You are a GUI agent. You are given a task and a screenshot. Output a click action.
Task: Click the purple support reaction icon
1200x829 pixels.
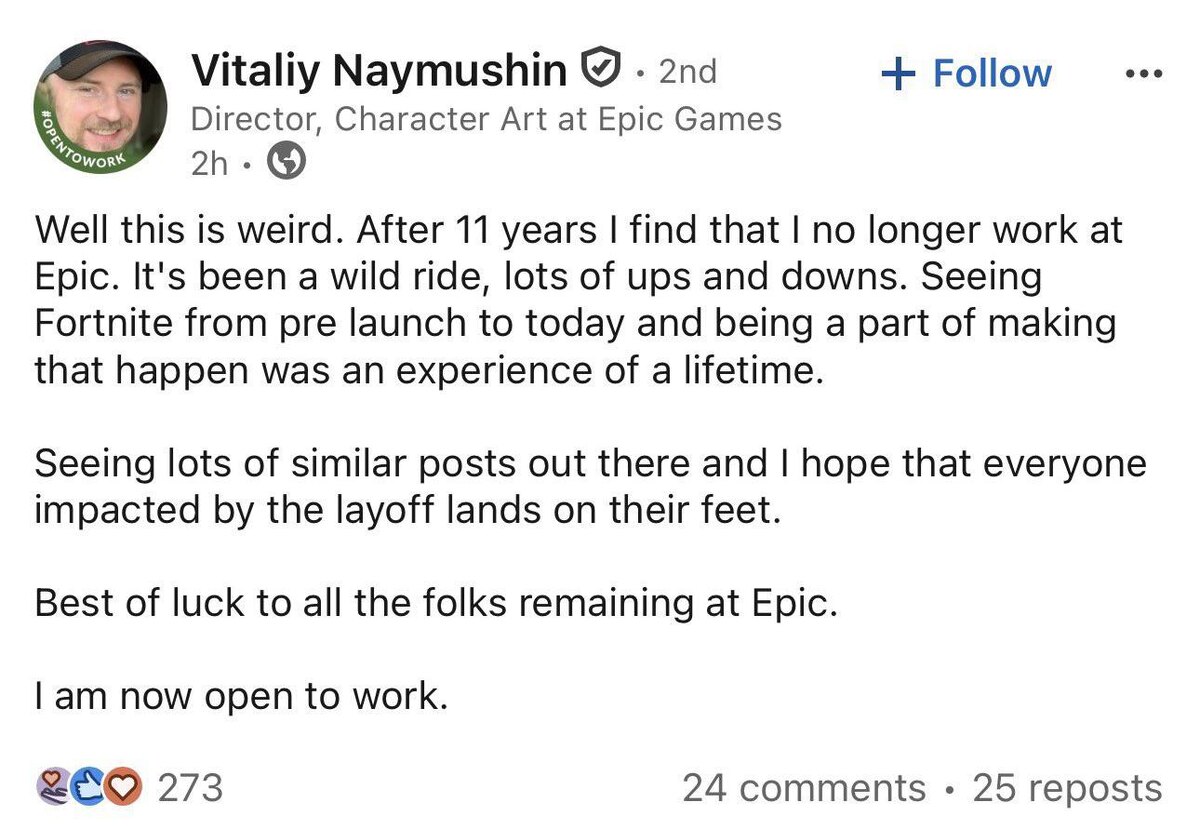pyautogui.click(x=51, y=788)
